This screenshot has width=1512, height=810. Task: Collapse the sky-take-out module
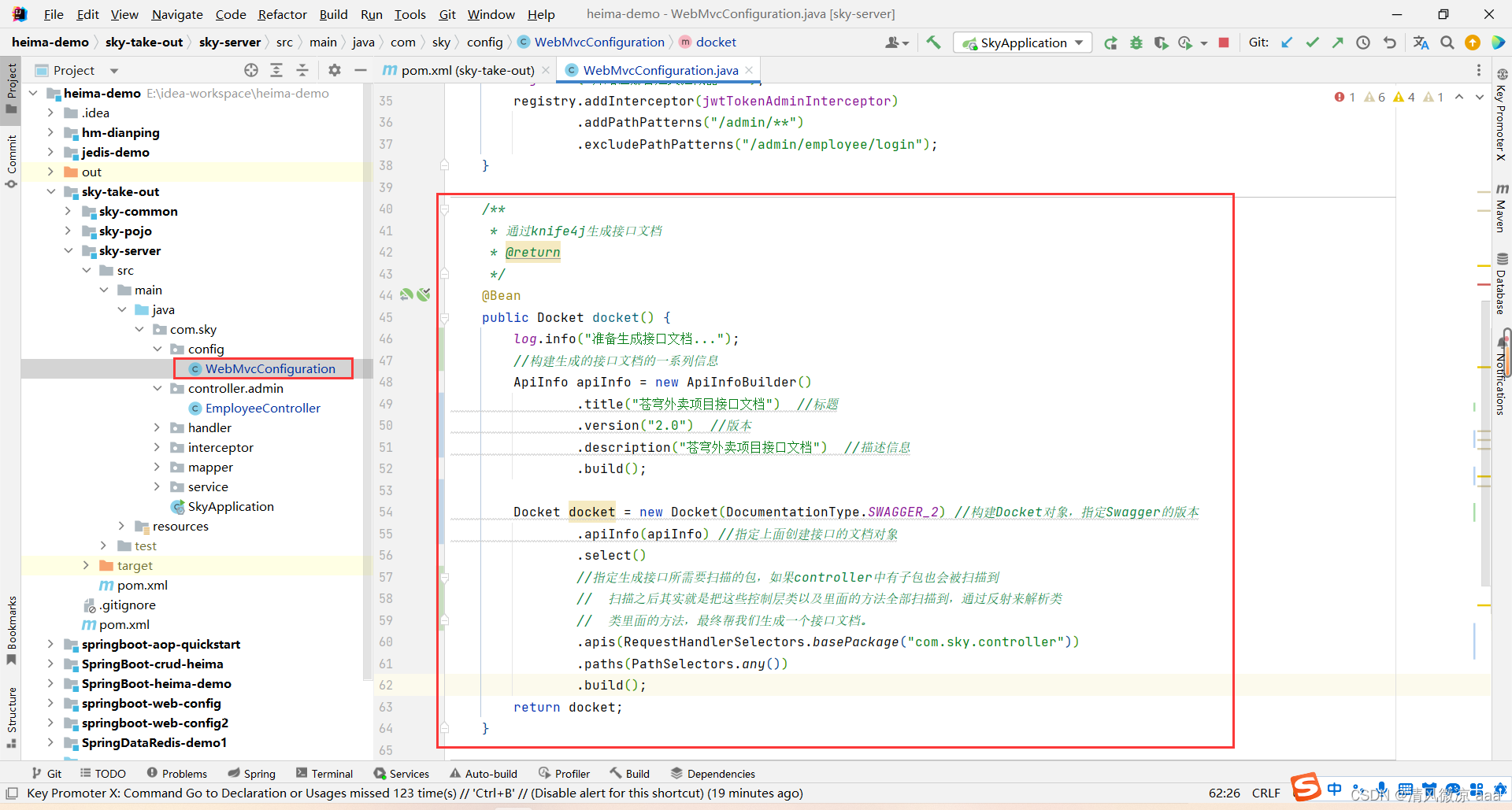pos(50,191)
